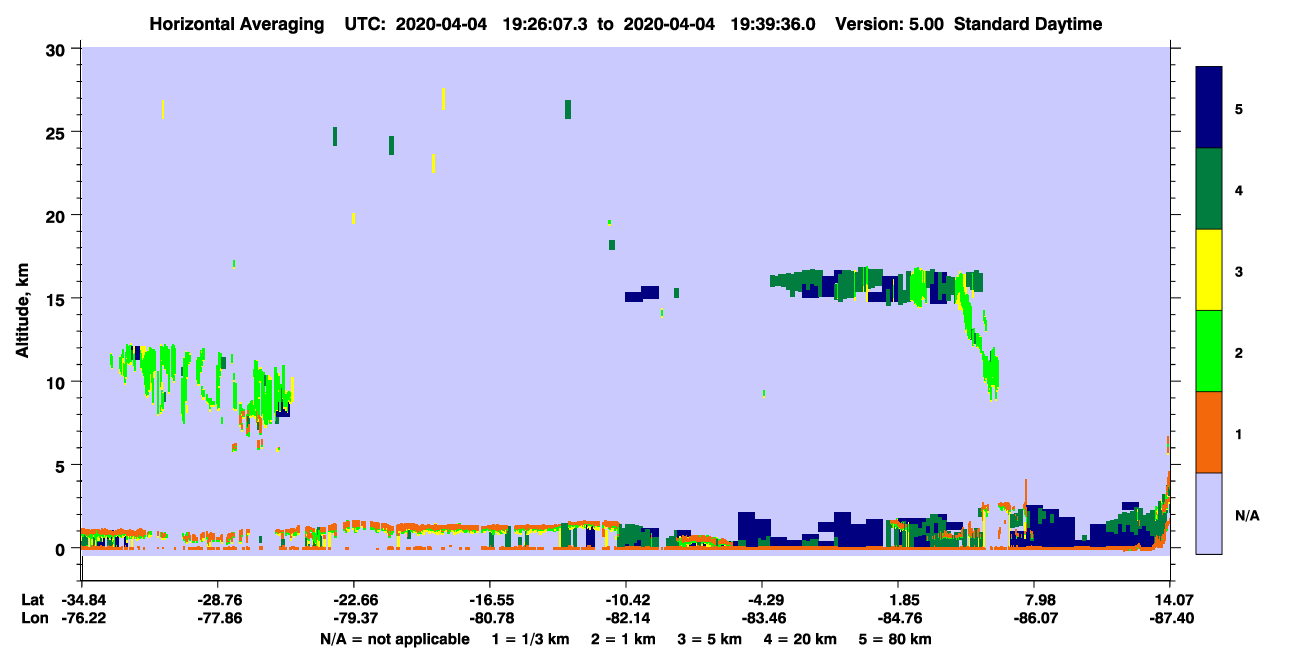This screenshot has width=1300, height=667.
Task: Click the longitude value '-86.07'
Action: click(x=1034, y=619)
